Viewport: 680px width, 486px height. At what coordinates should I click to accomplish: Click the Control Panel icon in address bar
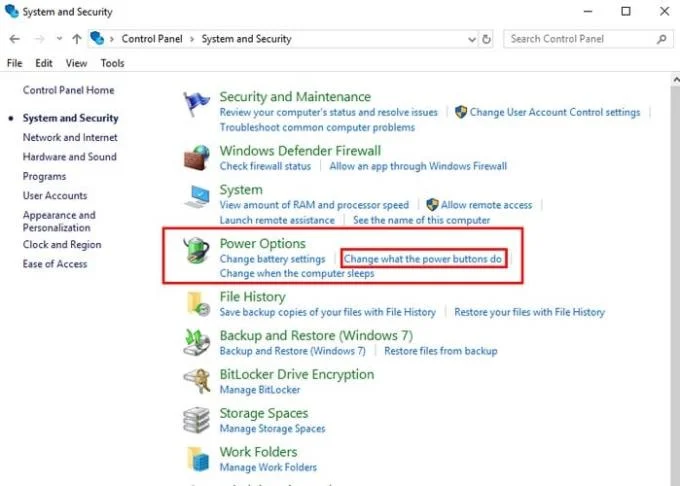coord(97,38)
